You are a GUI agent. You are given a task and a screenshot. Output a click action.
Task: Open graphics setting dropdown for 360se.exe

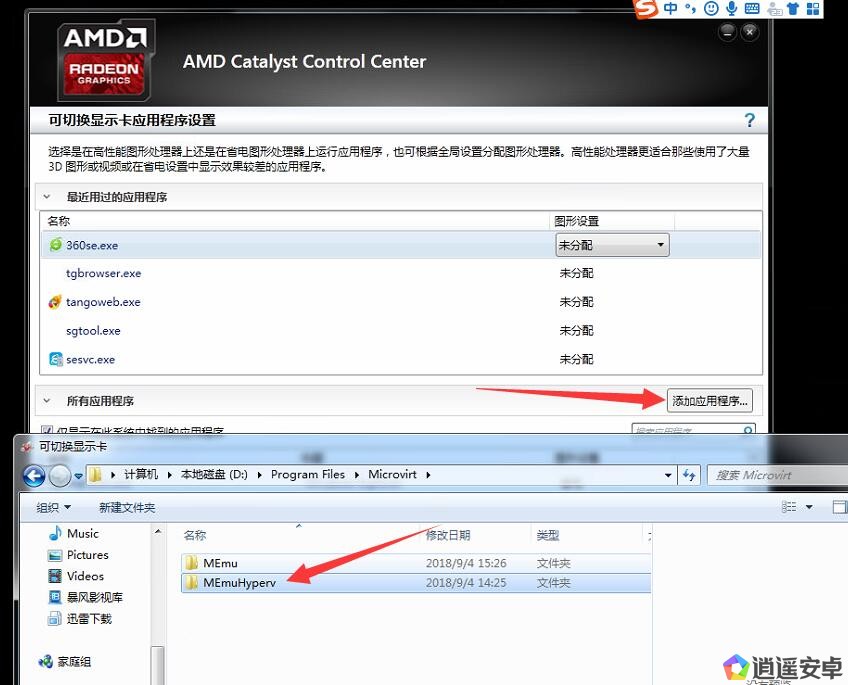coord(611,245)
